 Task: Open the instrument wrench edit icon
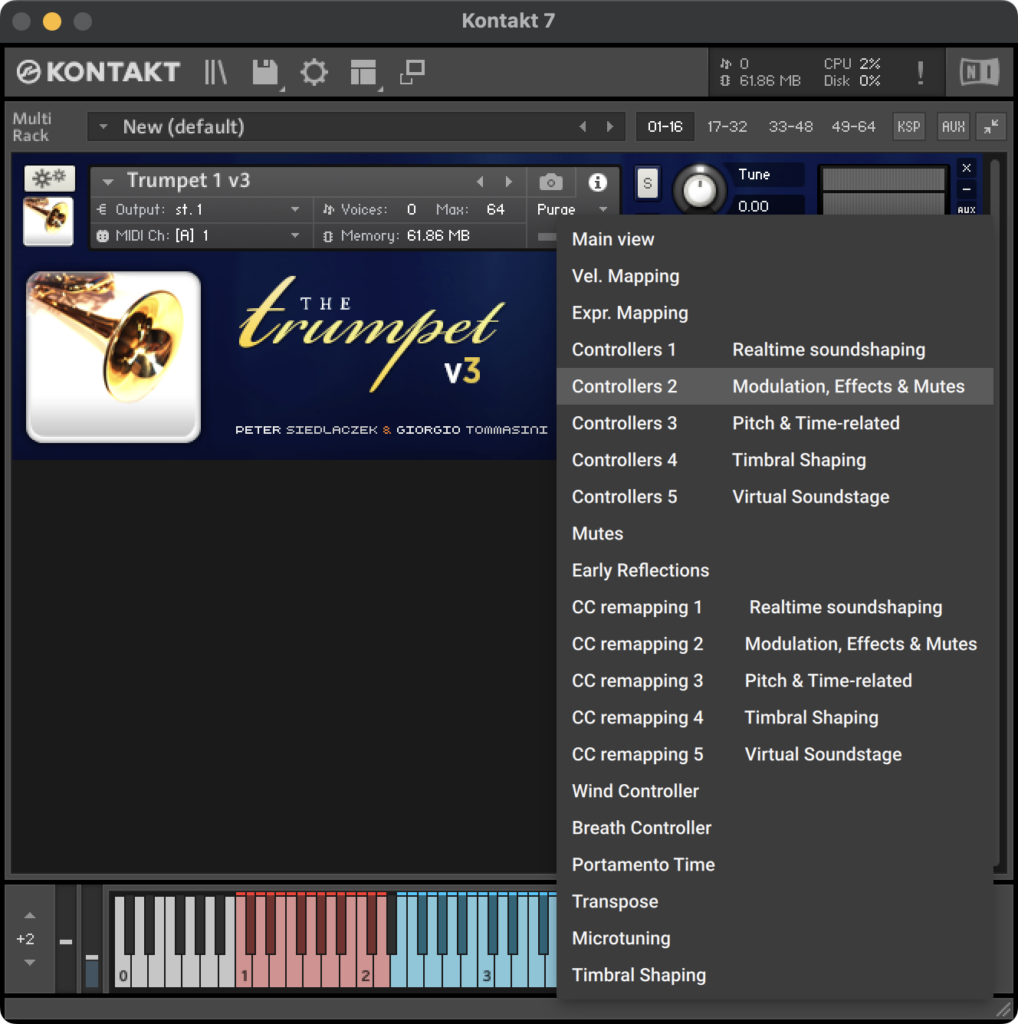(x=50, y=178)
